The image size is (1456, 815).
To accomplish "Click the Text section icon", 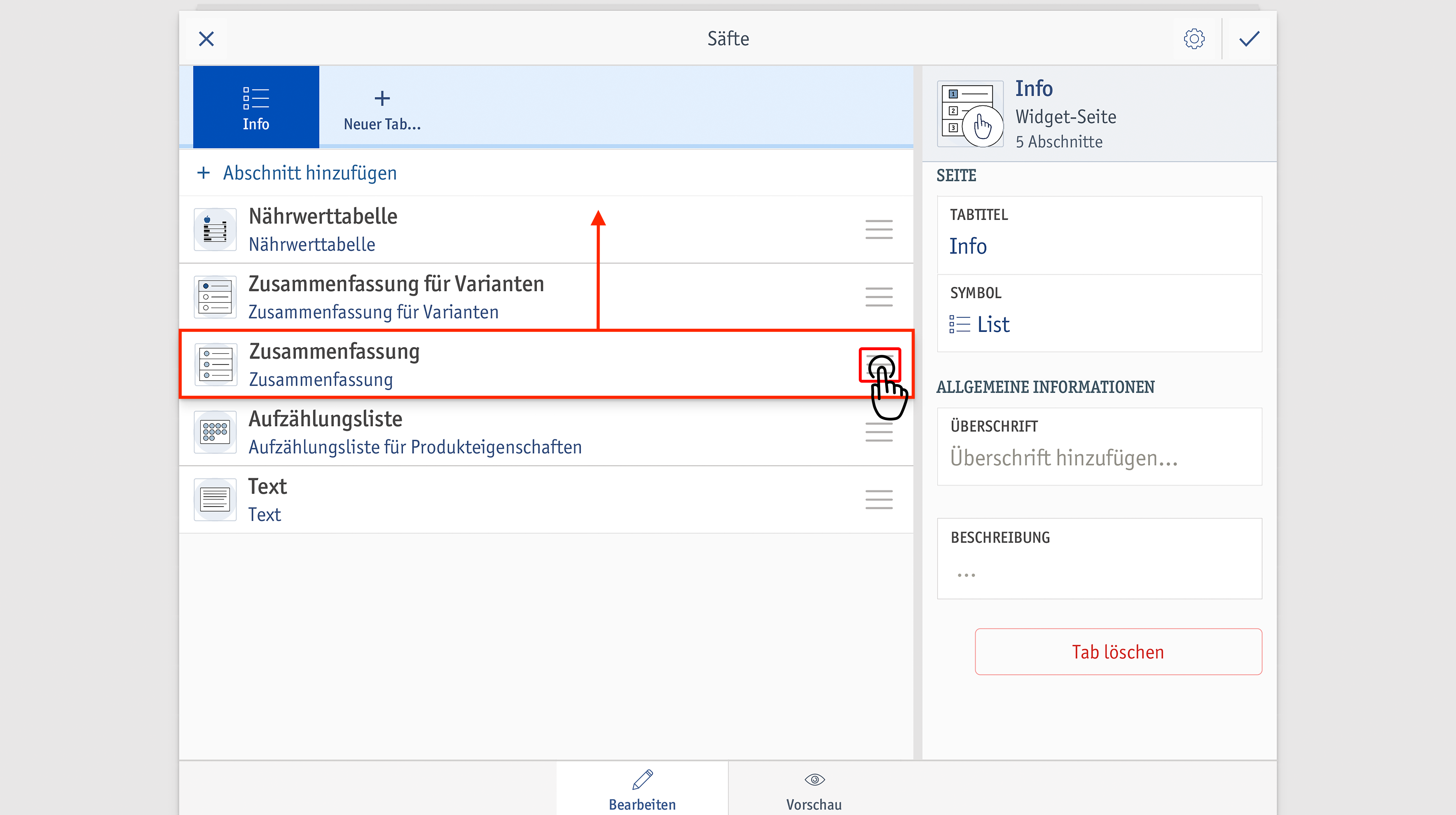I will [215, 500].
